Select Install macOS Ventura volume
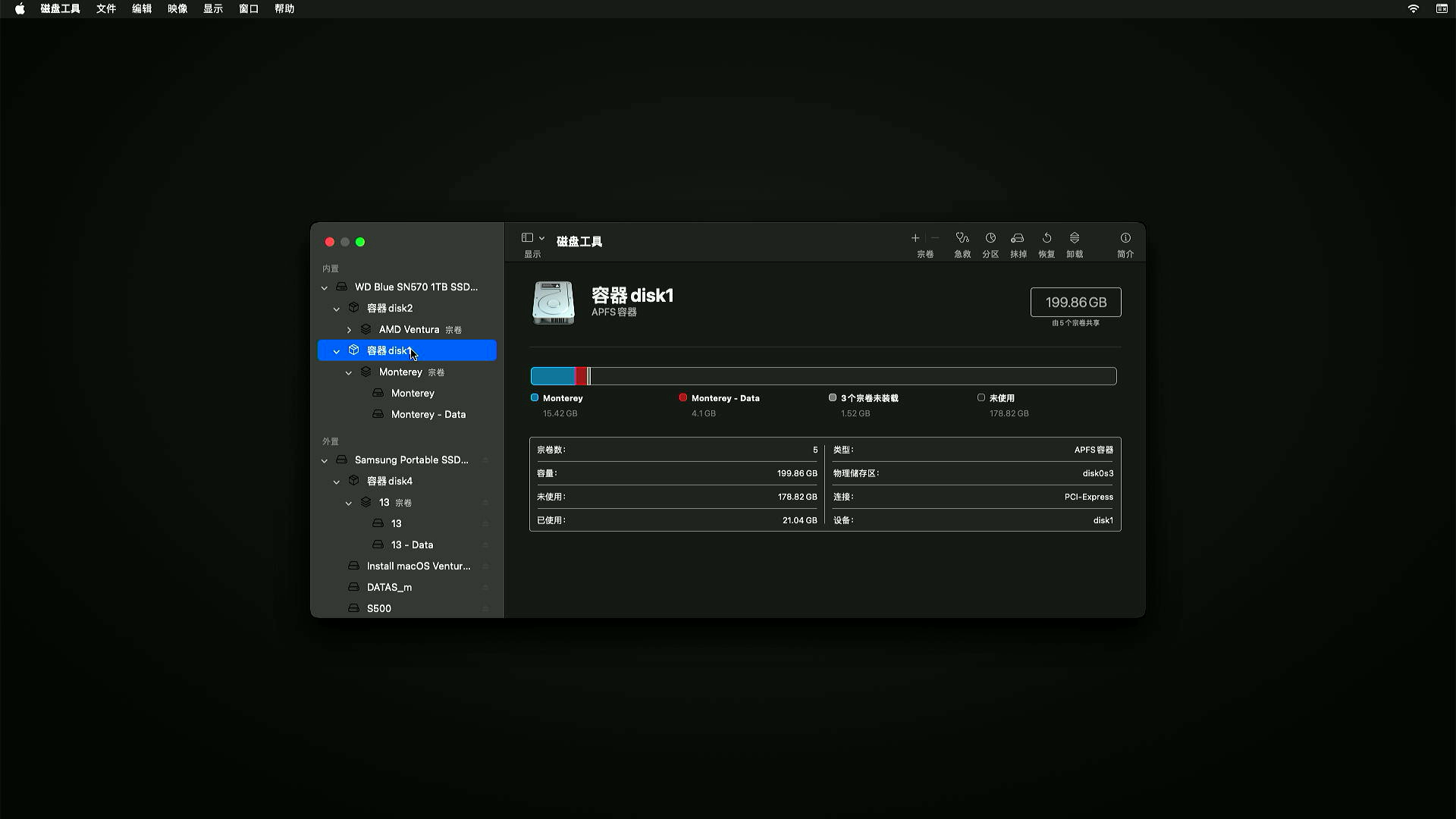1456x819 pixels. tap(407, 566)
